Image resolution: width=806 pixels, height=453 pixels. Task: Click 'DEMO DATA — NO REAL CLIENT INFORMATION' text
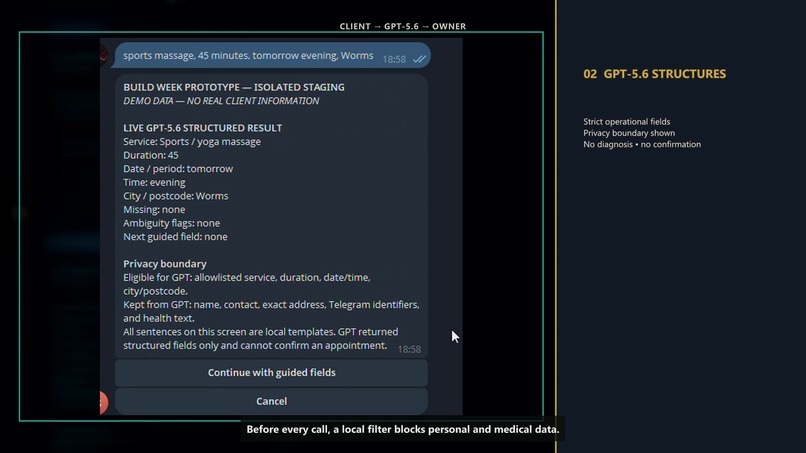click(x=221, y=101)
